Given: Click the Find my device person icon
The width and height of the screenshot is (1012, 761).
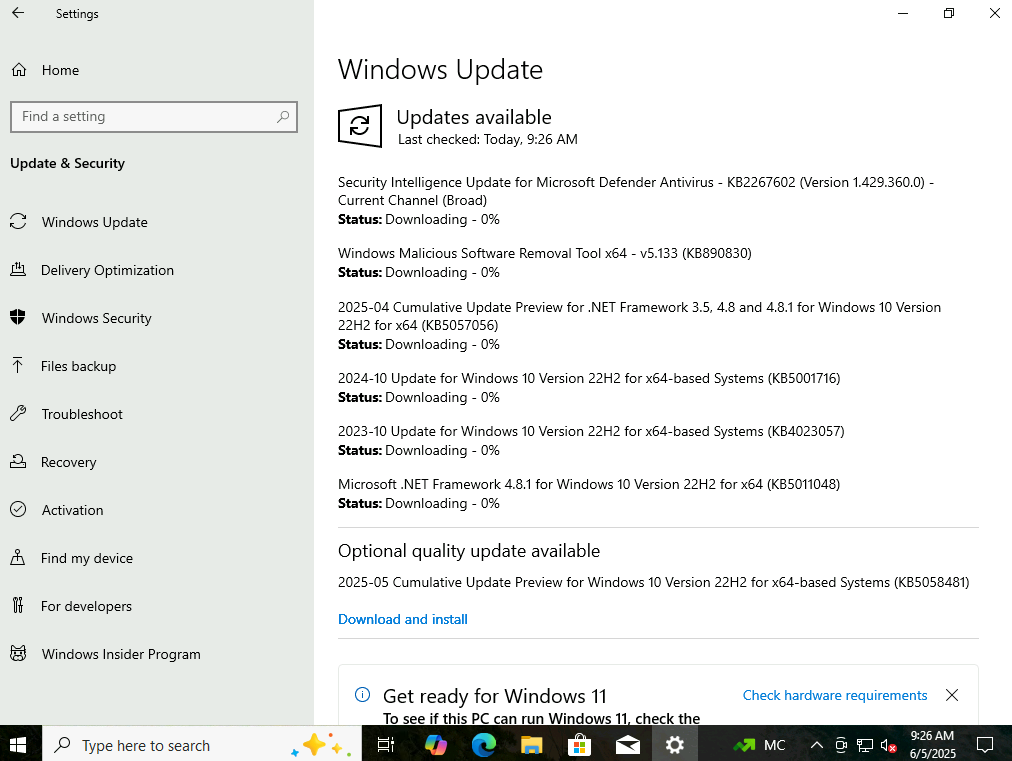Looking at the screenshot, I should click(x=18, y=557).
